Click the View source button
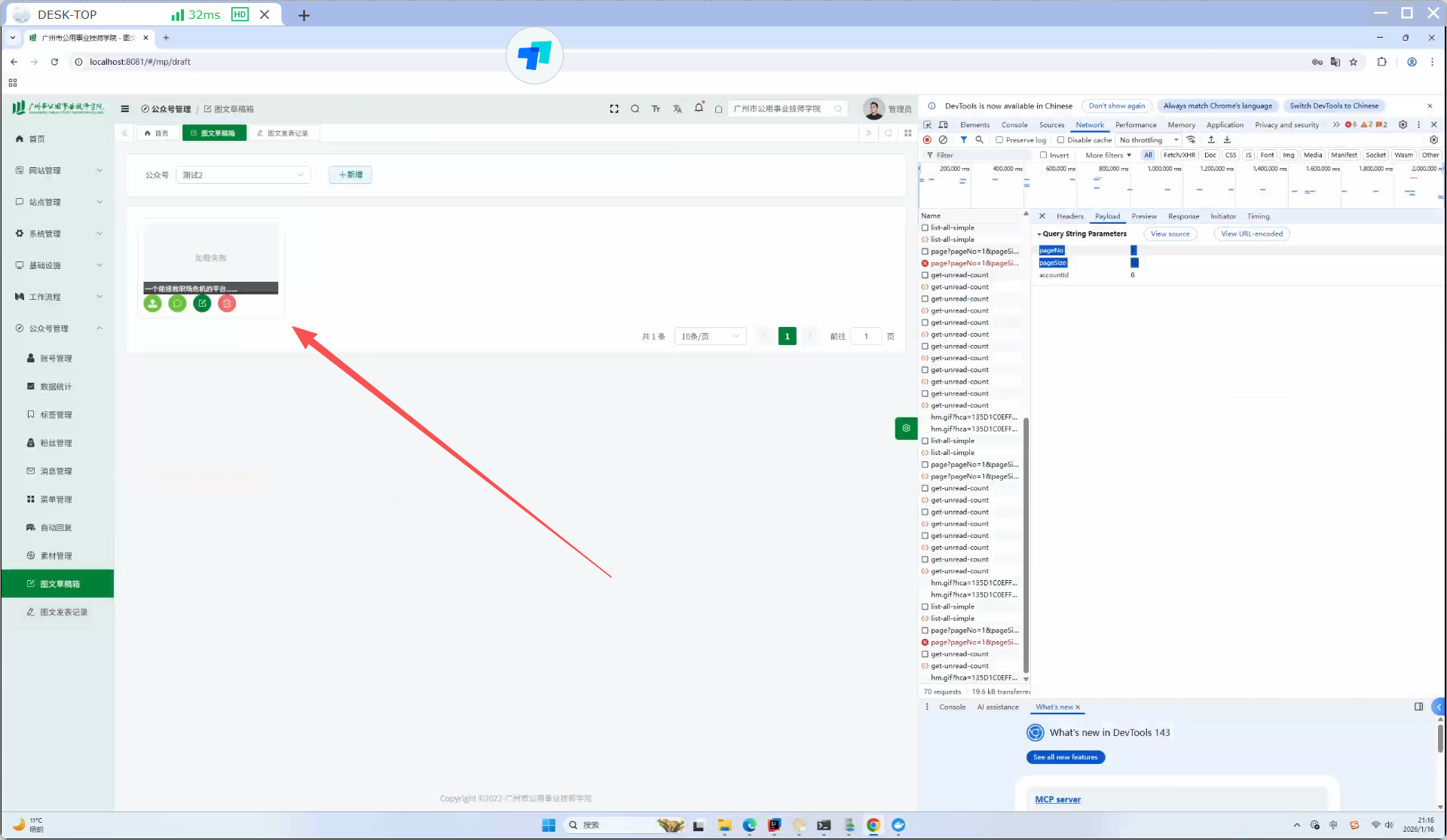 click(x=1170, y=234)
